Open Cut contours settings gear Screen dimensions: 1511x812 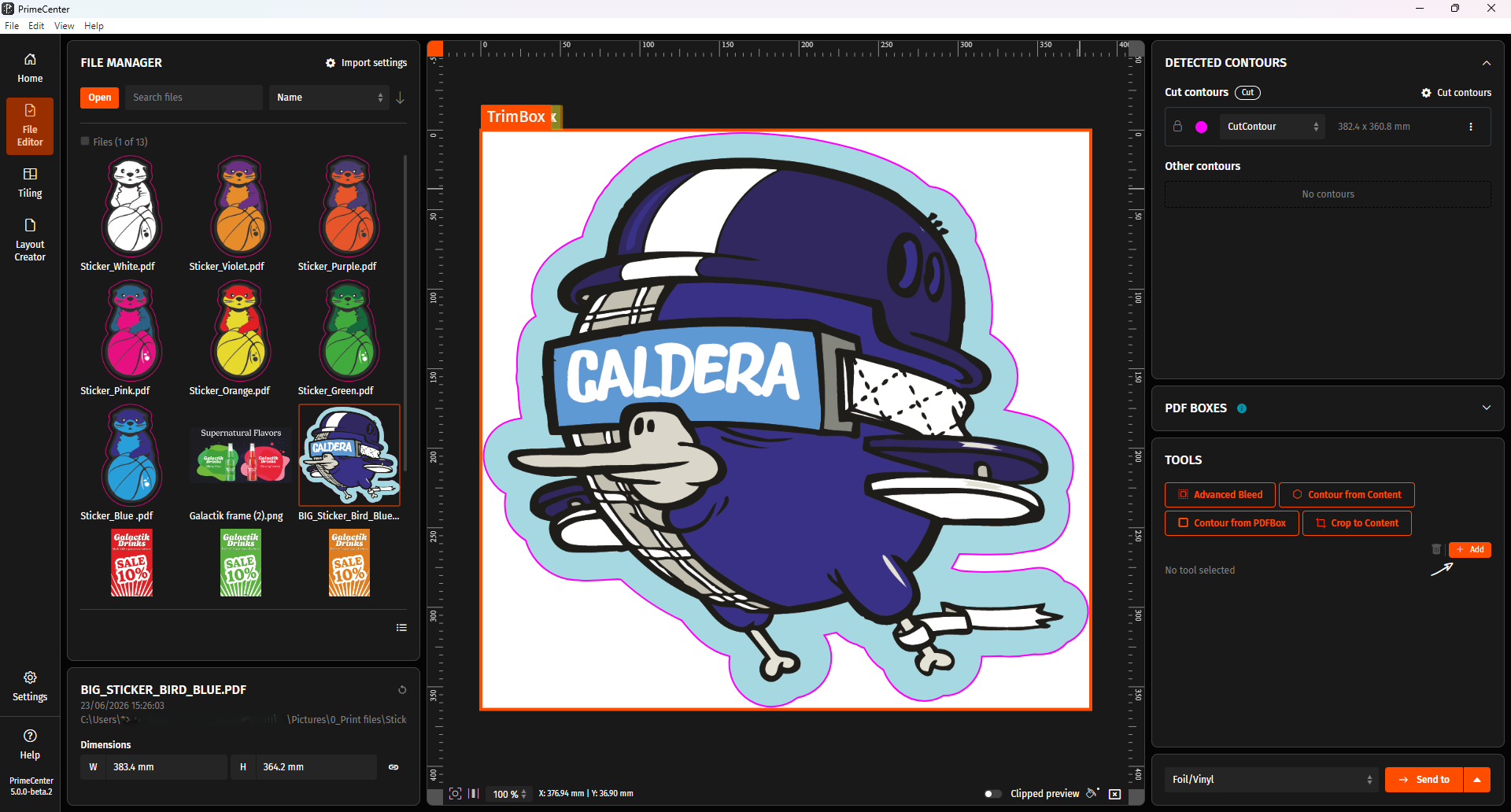pyautogui.click(x=1456, y=93)
